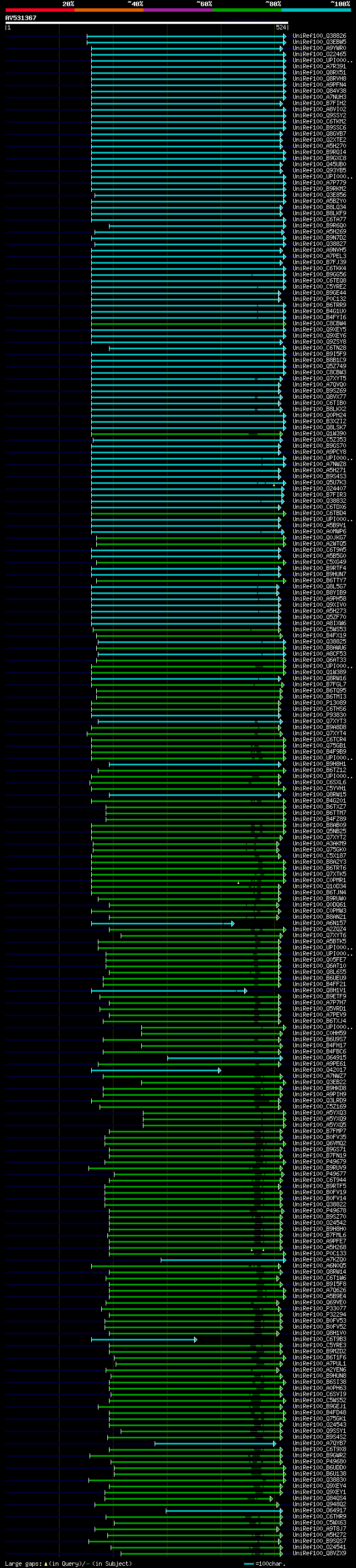Open hit UniRef100_C5X187
The width and height of the screenshot is (356, 1568).
click(x=319, y=856)
